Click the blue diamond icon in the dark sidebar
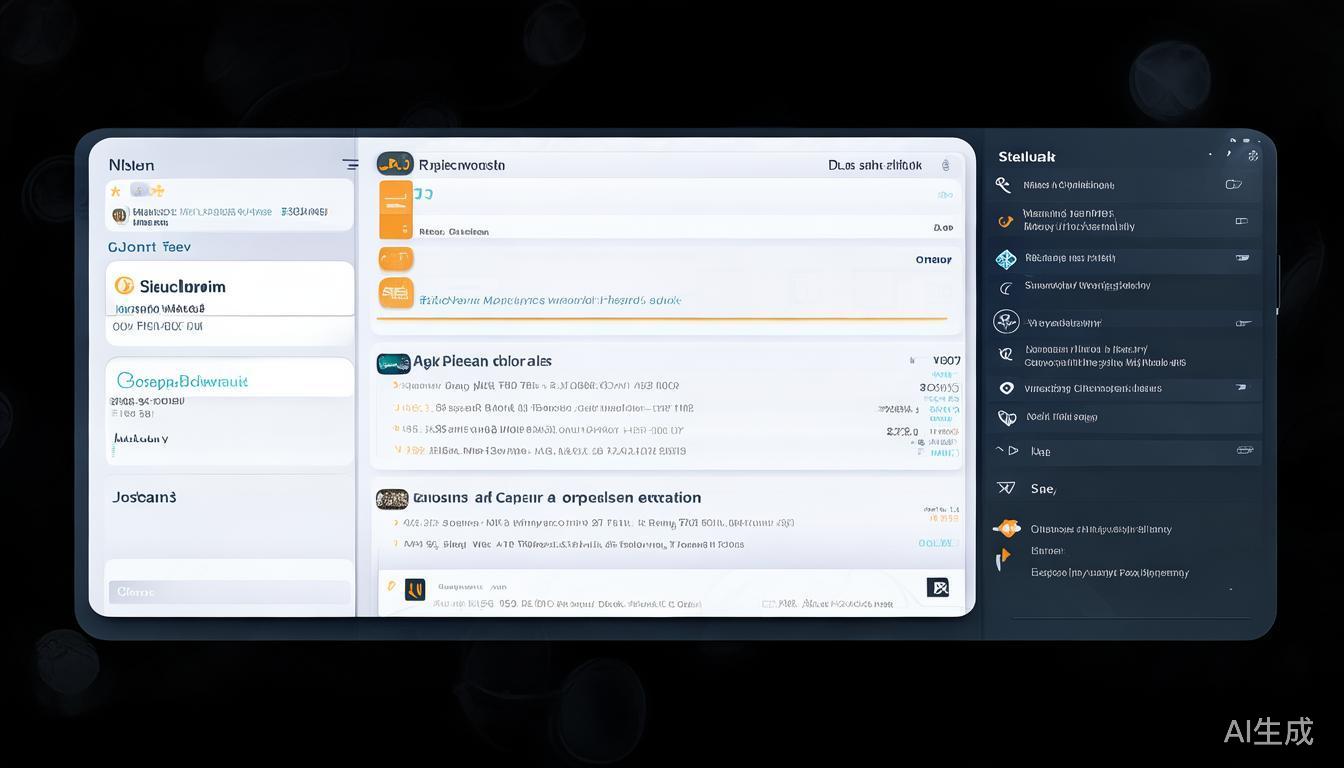The width and height of the screenshot is (1344, 768). pos(1006,259)
